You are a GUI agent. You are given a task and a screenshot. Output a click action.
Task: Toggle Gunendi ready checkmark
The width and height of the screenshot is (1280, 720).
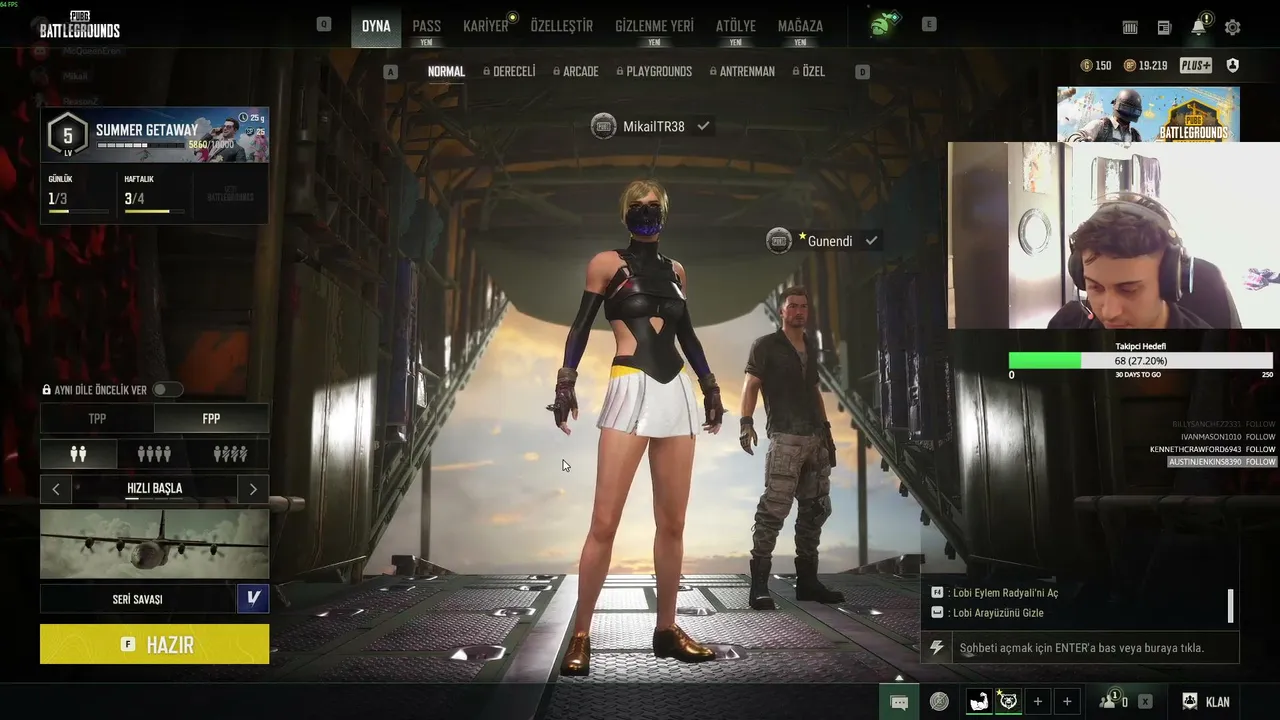[x=872, y=241]
